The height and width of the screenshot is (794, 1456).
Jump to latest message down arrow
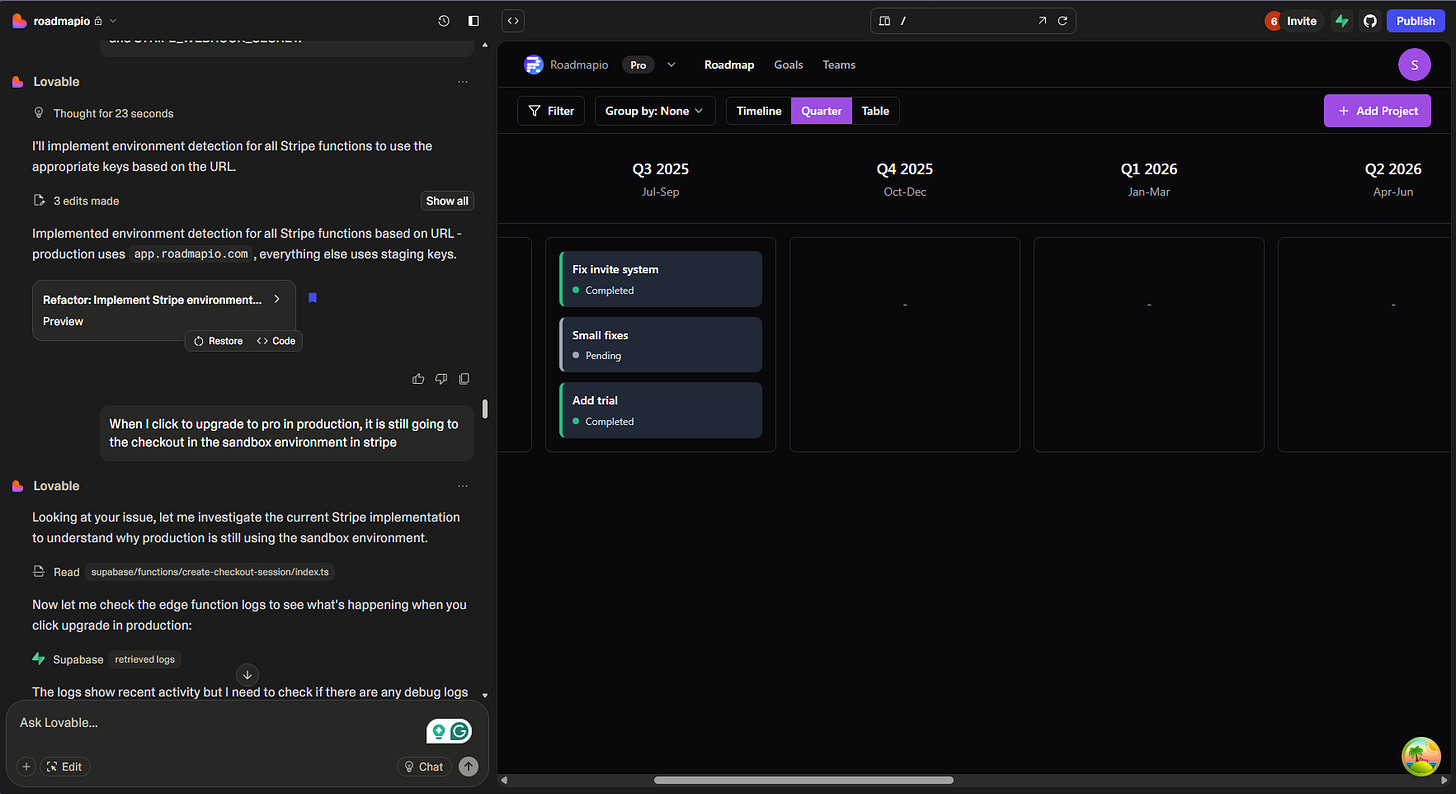click(x=247, y=675)
